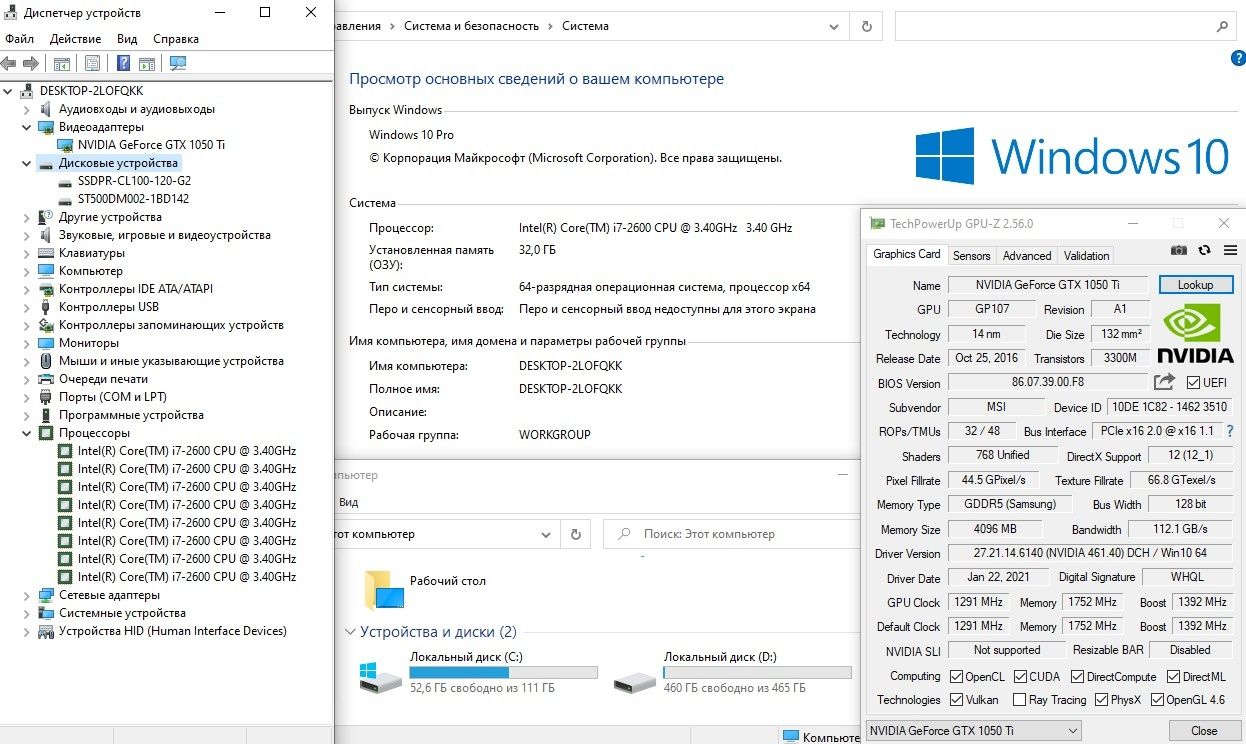Toggle the Vulkan checkbox
The height and width of the screenshot is (744, 1246).
[x=956, y=700]
